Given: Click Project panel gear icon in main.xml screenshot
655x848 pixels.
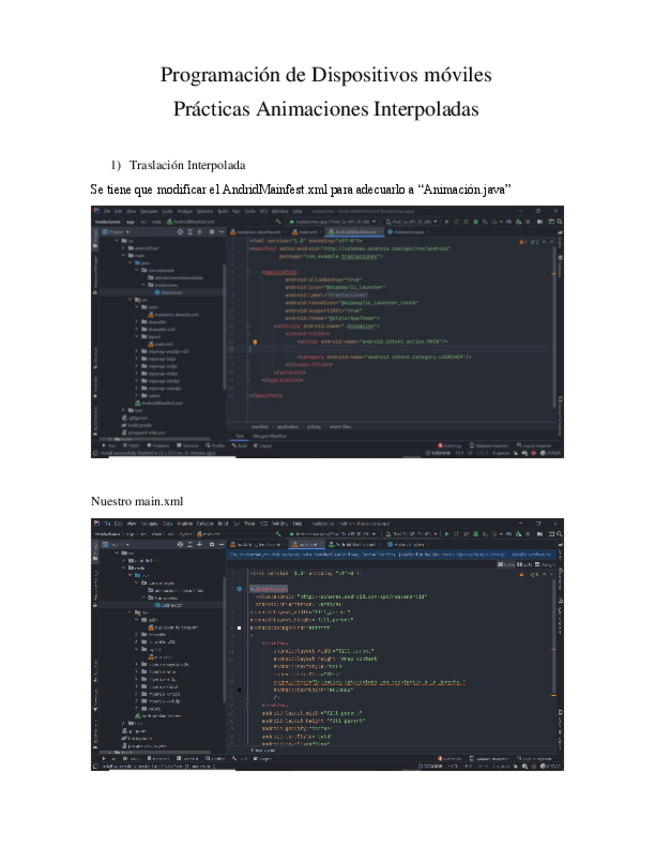Looking at the screenshot, I should pos(211,544).
